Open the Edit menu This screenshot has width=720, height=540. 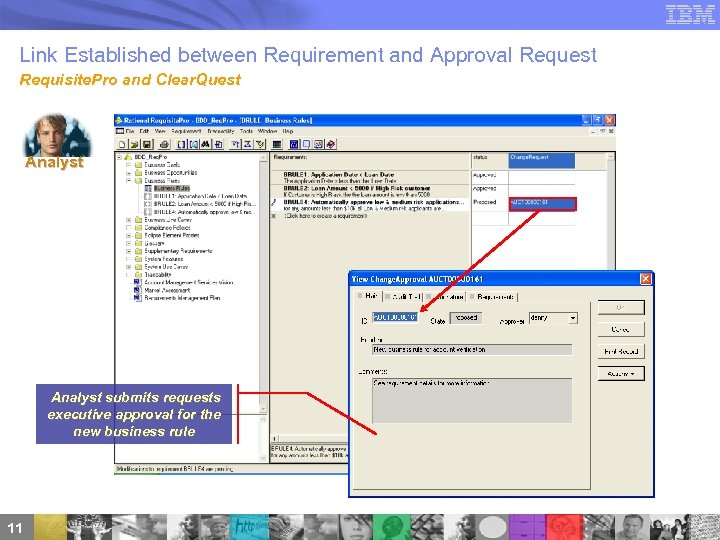coord(144,131)
